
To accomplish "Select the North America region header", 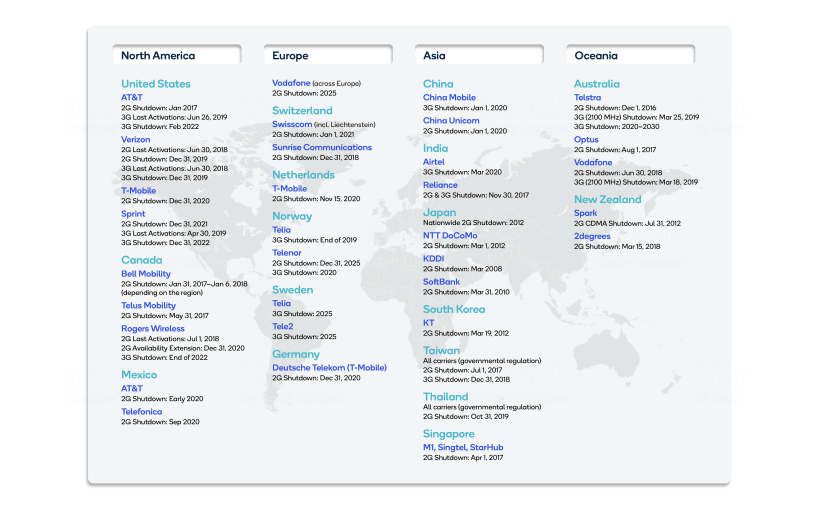I will [x=177, y=55].
